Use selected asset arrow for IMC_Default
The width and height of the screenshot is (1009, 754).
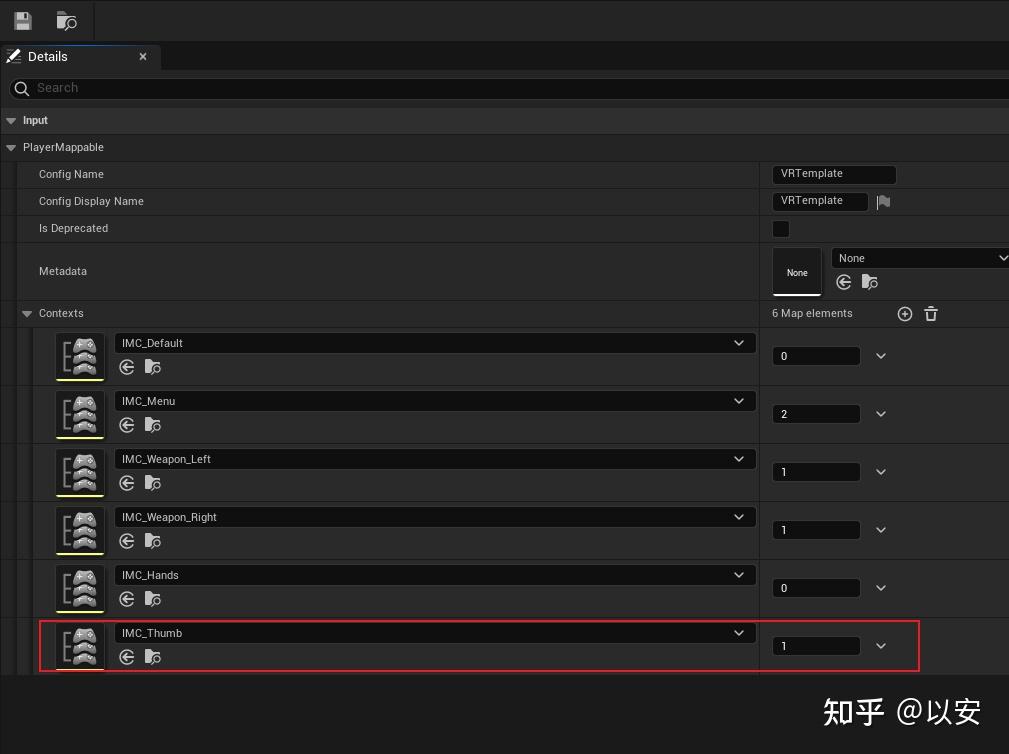coord(126,367)
